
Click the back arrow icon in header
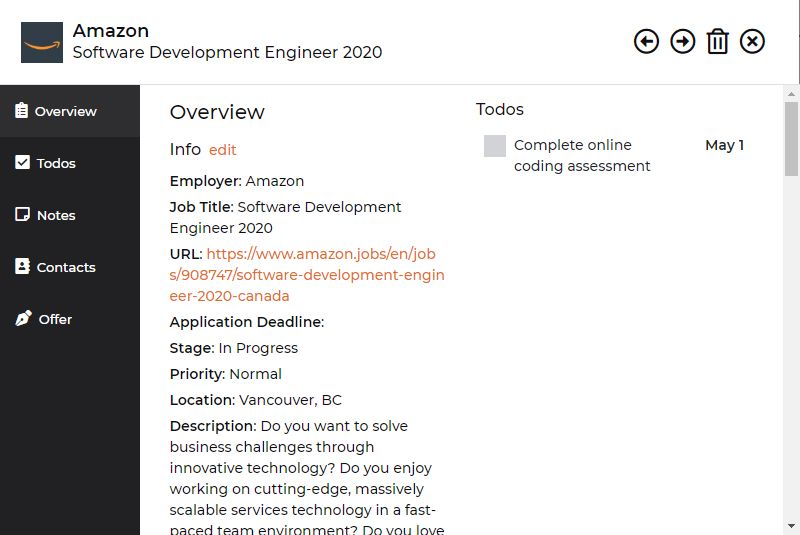[646, 41]
